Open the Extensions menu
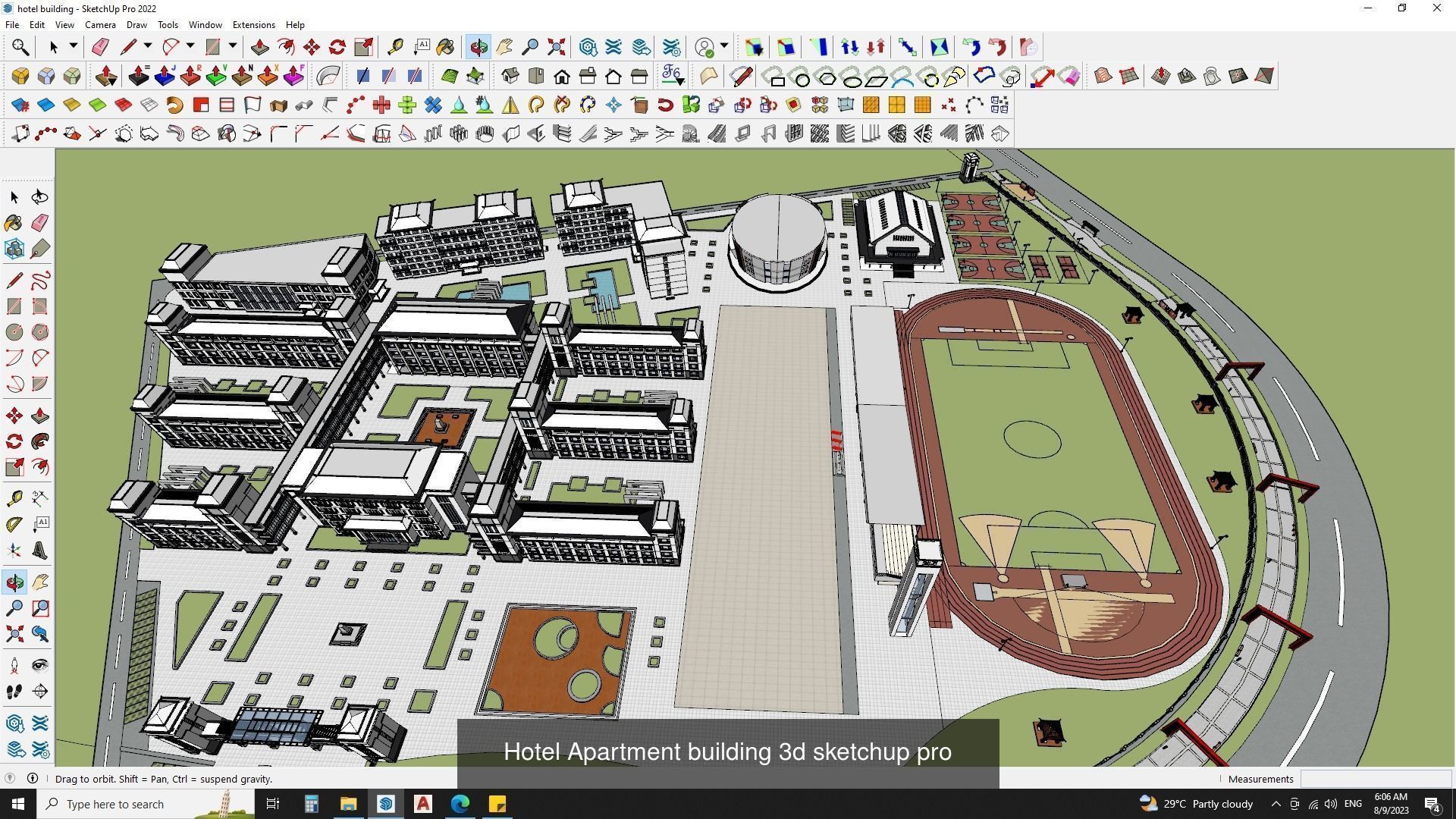 253,24
